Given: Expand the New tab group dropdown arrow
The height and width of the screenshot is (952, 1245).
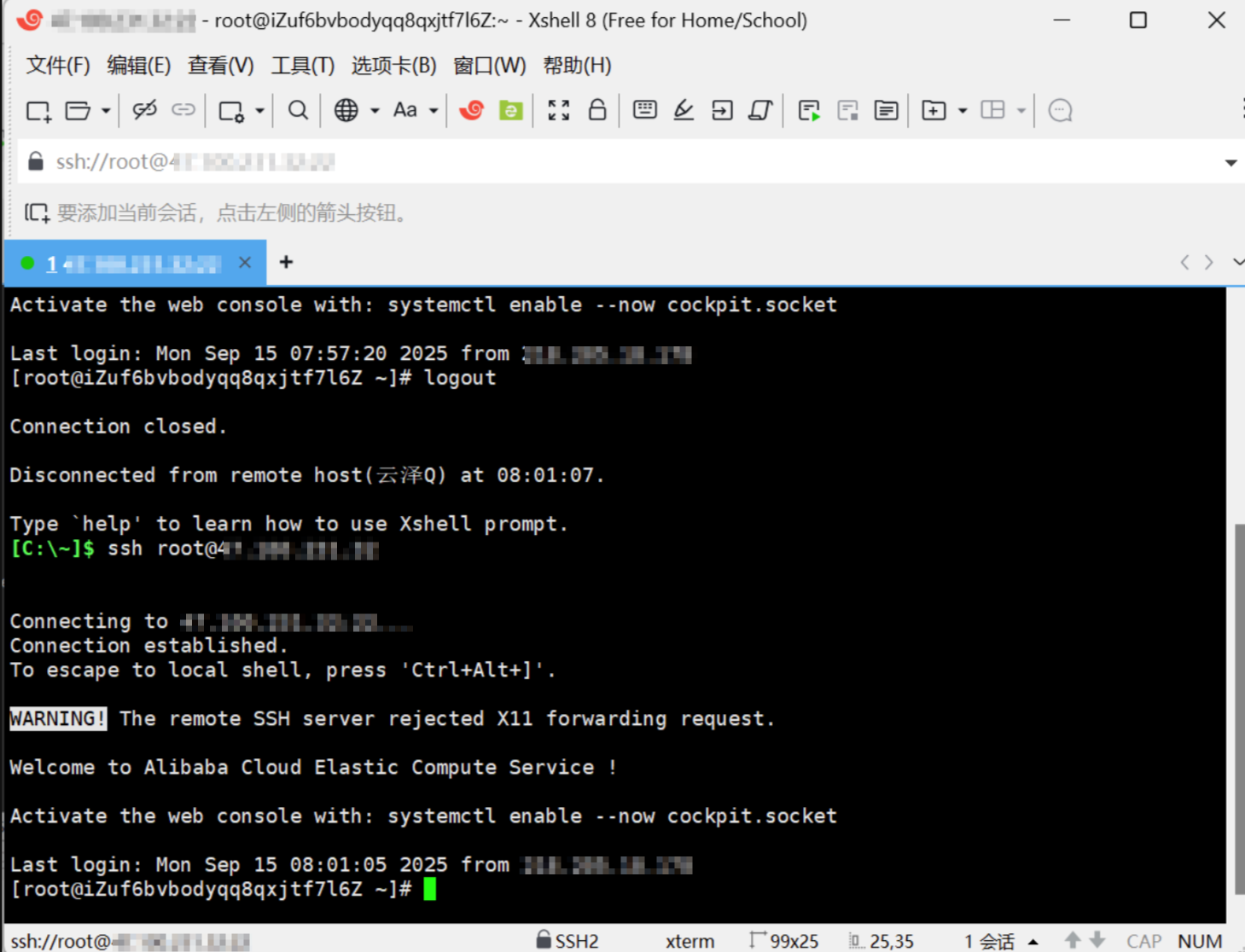Looking at the screenshot, I should coord(963,111).
